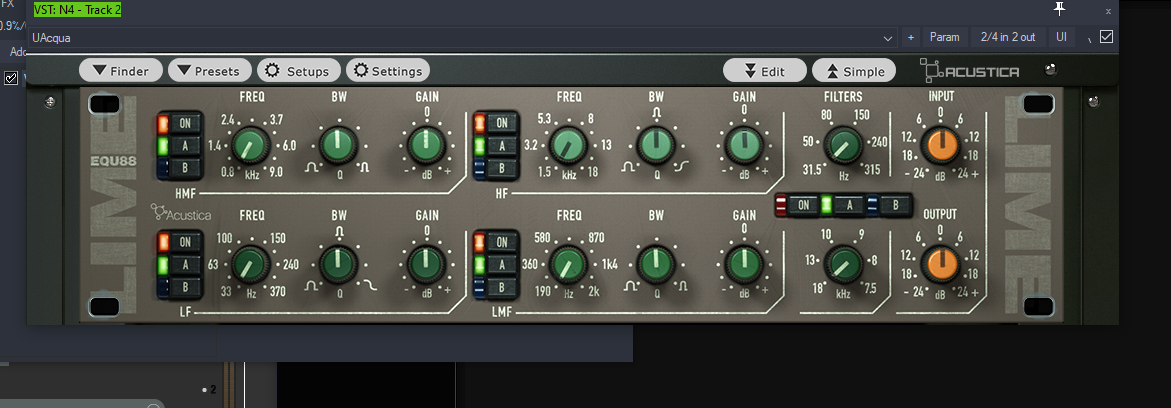1171x408 pixels.
Task: Click the LMF BW knob
Action: pyautogui.click(x=656, y=265)
